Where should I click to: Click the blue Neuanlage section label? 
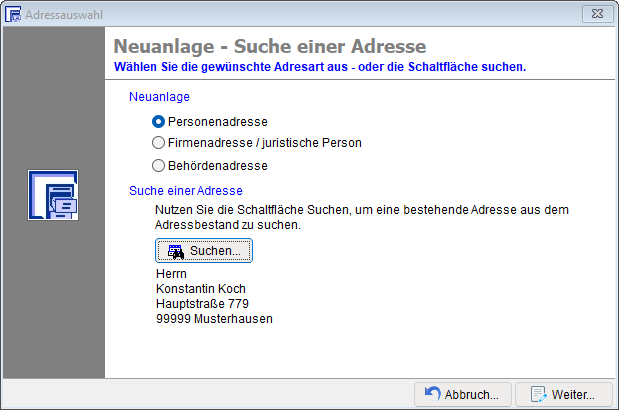coord(160,97)
